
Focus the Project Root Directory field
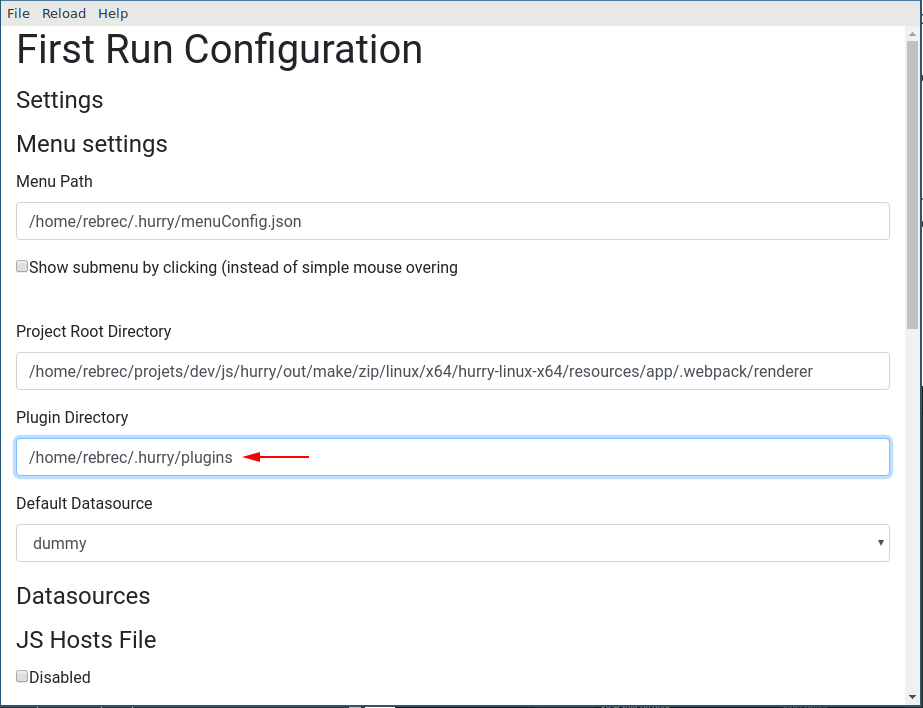[452, 371]
